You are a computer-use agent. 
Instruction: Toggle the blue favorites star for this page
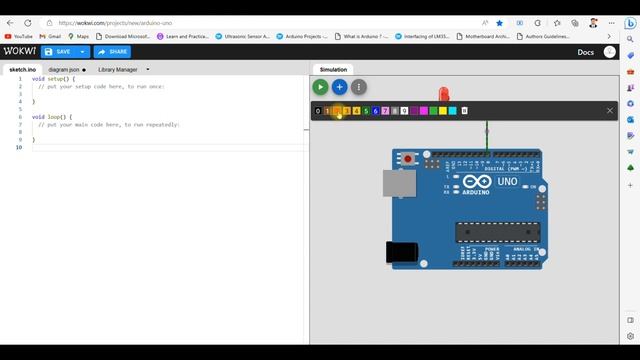coord(499,23)
